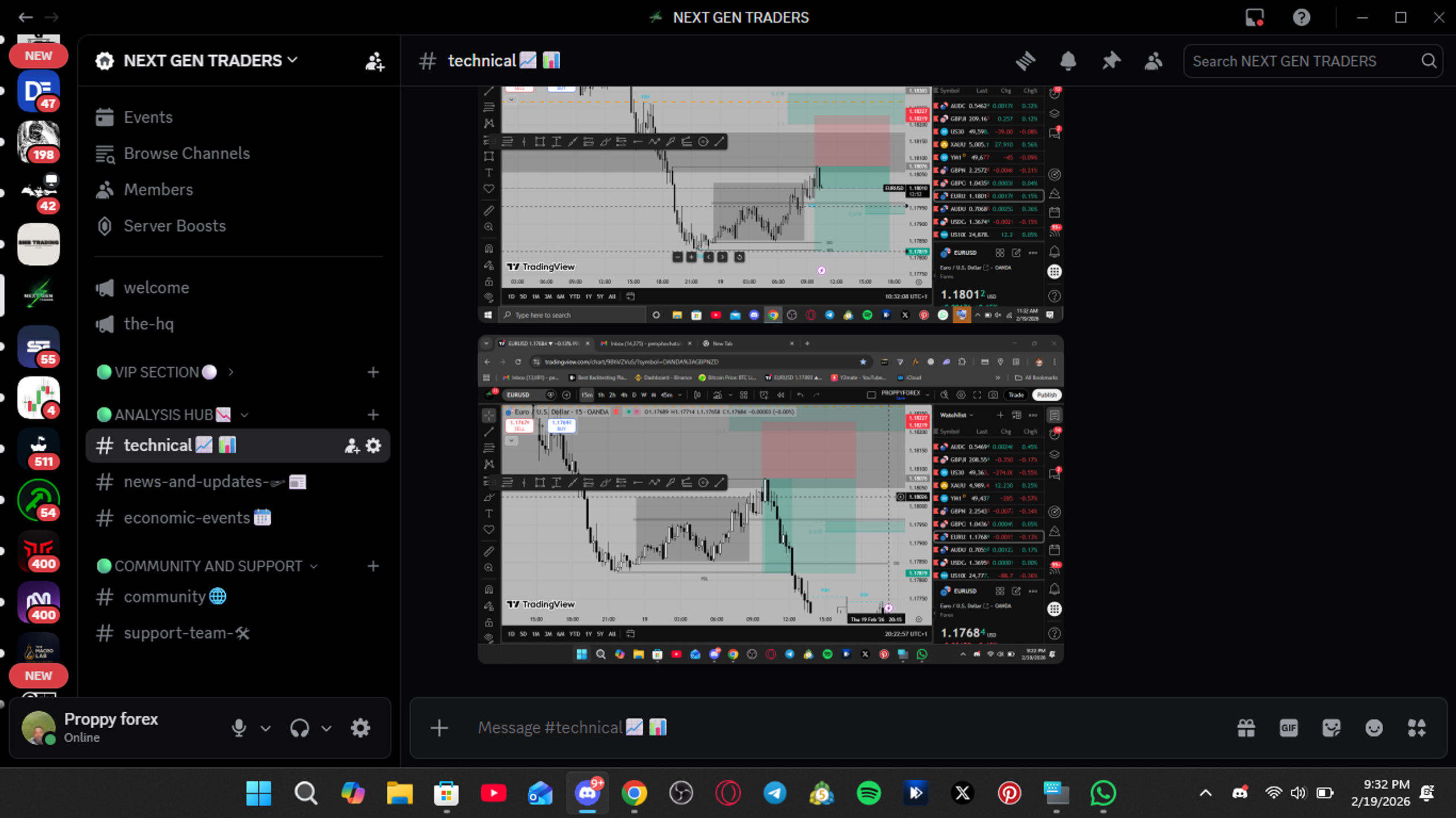Image resolution: width=1456 pixels, height=818 pixels.
Task: Deafen using the headphones icon
Action: point(300,728)
